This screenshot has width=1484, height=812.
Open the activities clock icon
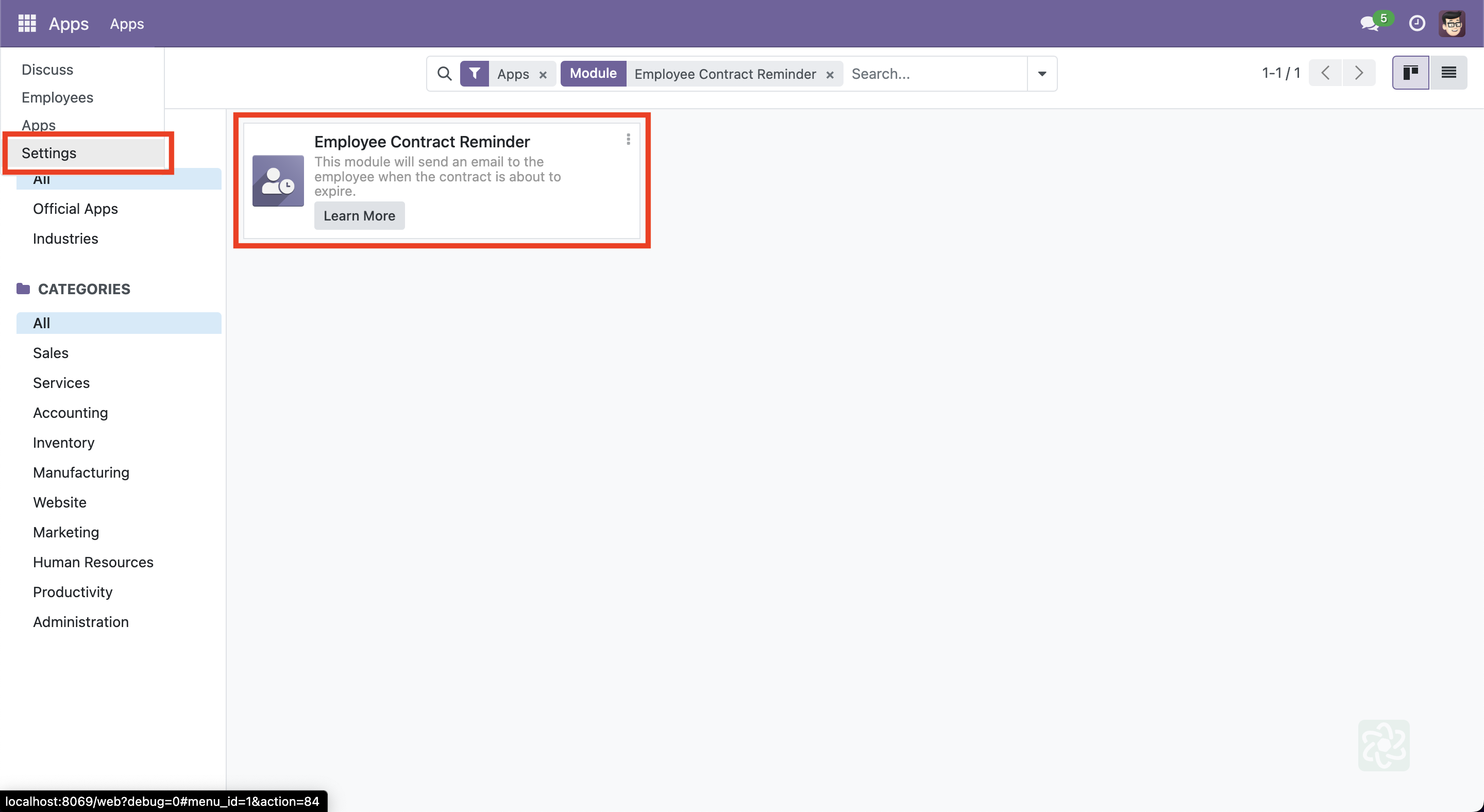(x=1416, y=24)
